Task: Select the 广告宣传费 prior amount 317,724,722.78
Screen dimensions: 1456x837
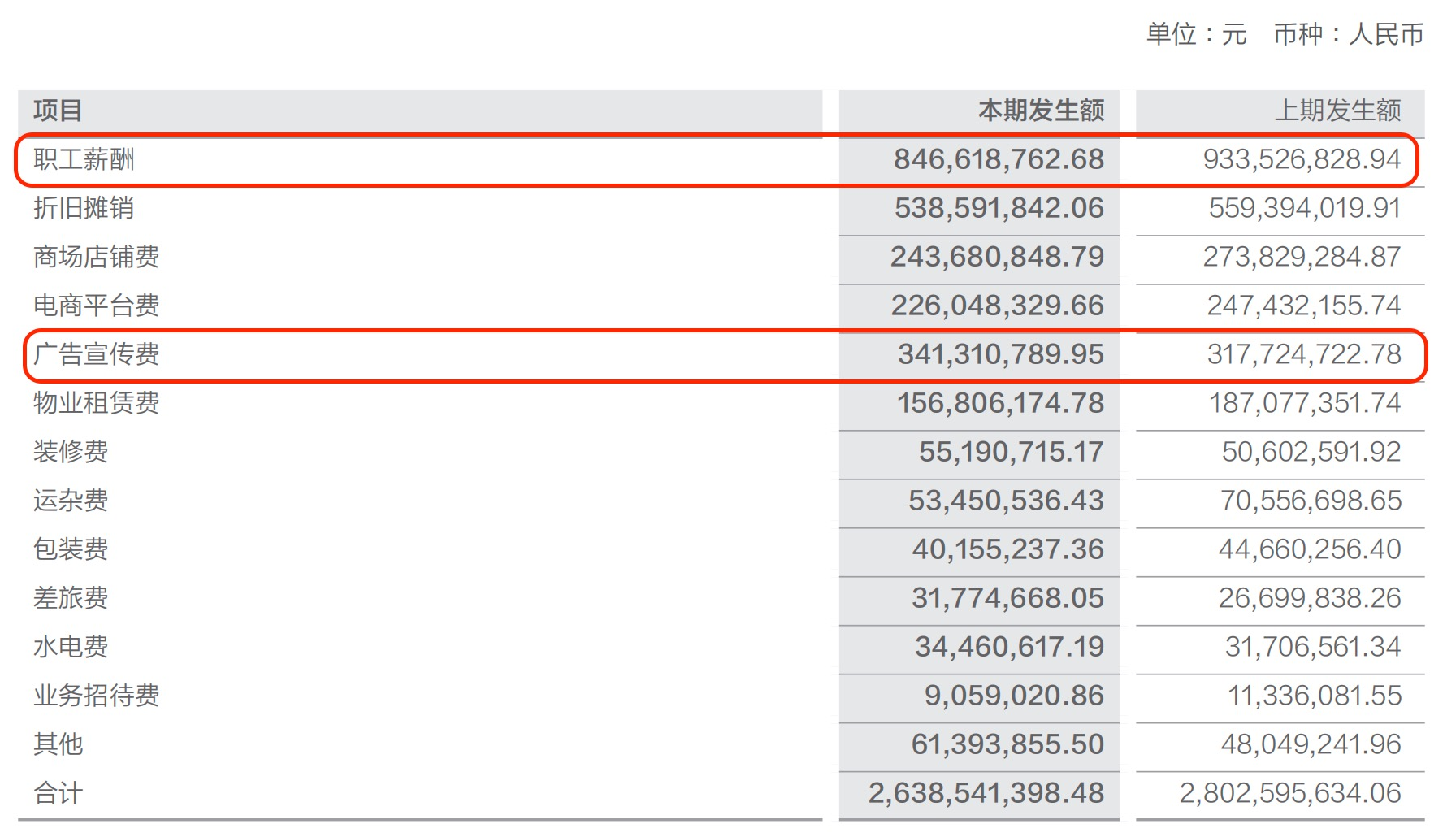Action: point(1303,354)
